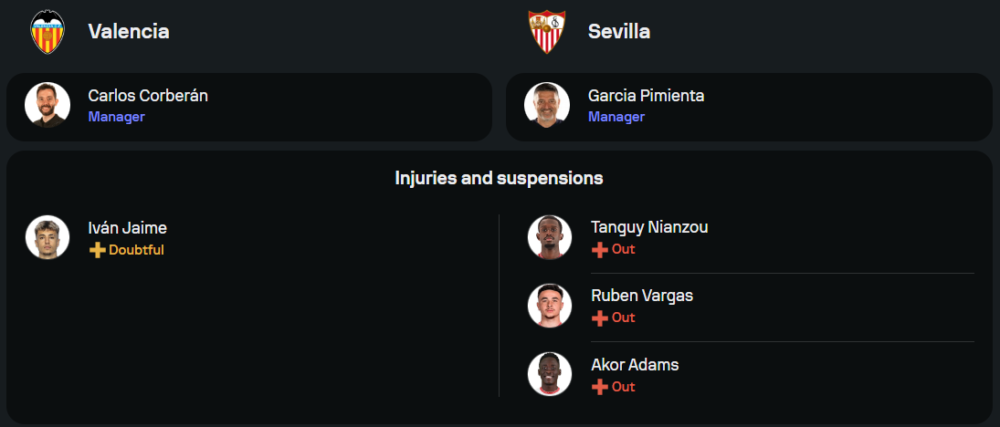Open Tanguy Nianzou's player name
This screenshot has height=427, width=1000.
(x=649, y=227)
